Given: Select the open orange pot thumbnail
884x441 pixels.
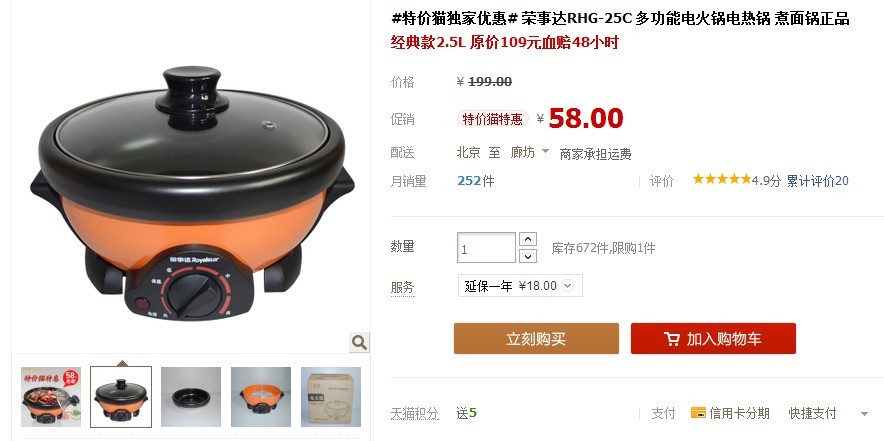Looking at the screenshot, I should 260,397.
